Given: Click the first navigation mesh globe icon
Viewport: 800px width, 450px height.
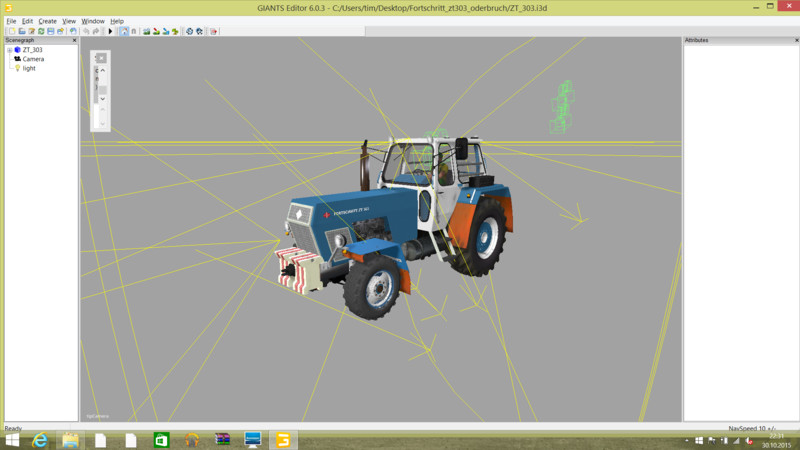Looking at the screenshot, I should click(189, 32).
